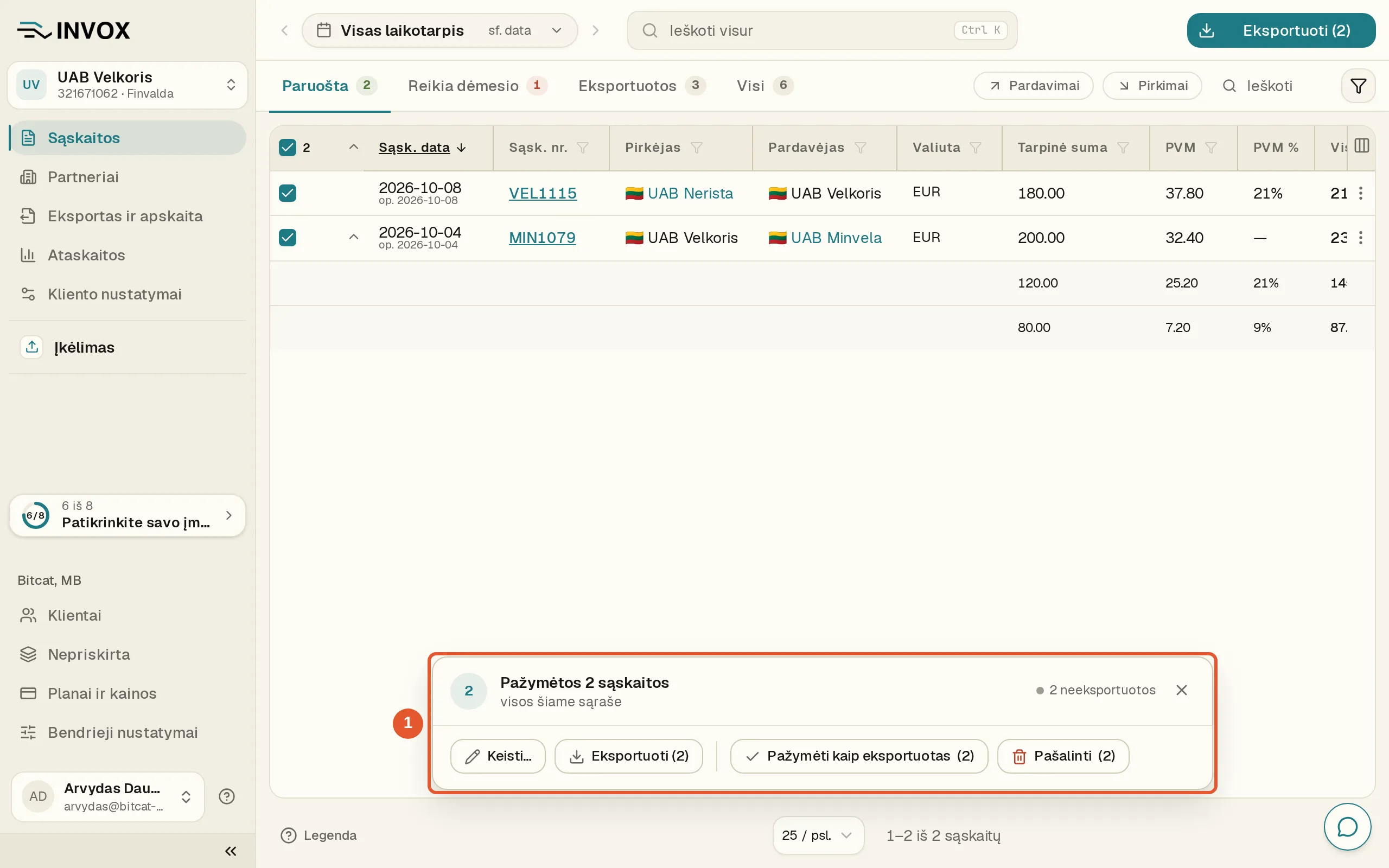The height and width of the screenshot is (868, 1389).
Task: Open the column filter funnel icon
Action: (1358, 86)
